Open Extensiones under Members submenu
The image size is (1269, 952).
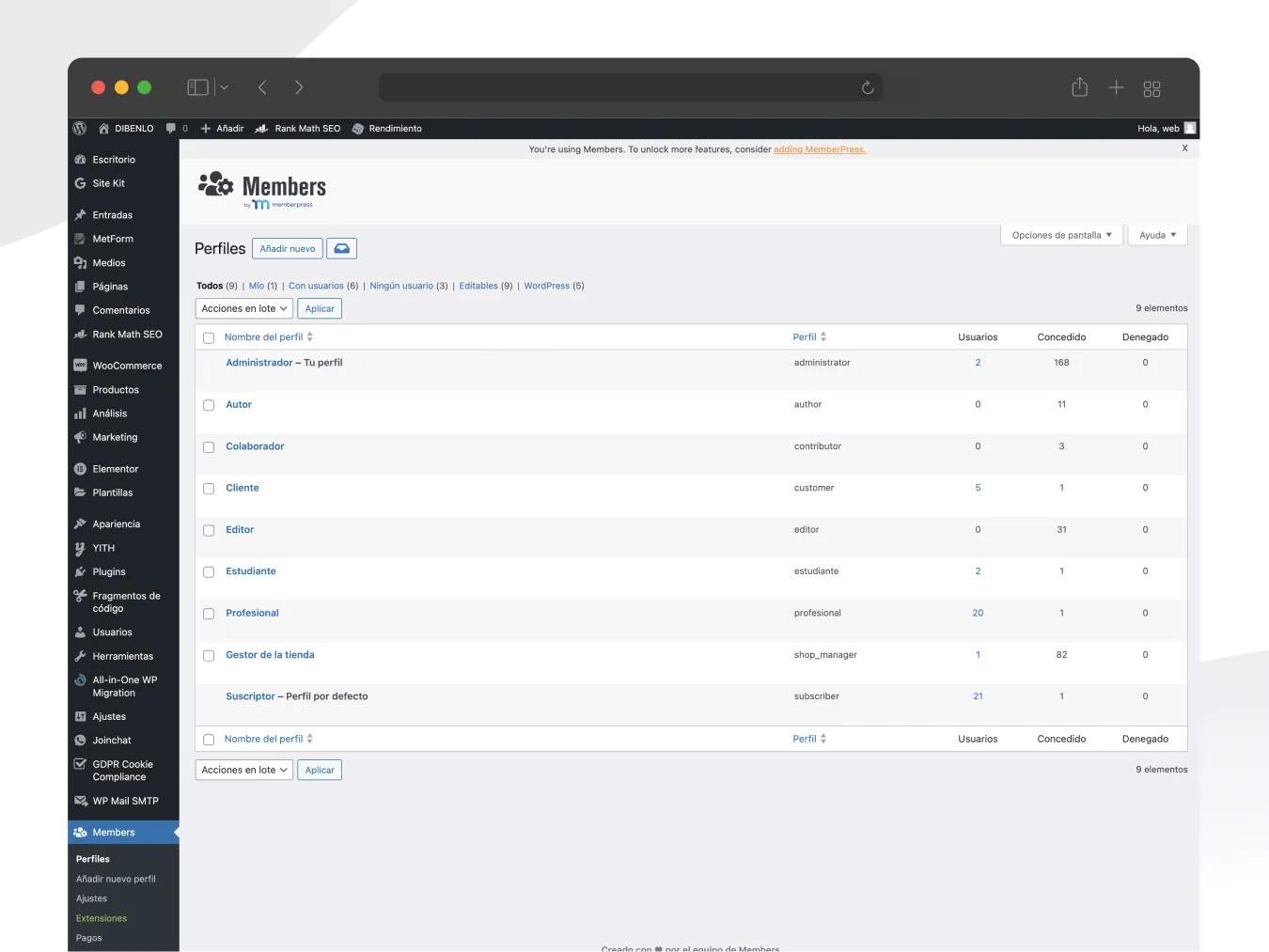pos(101,918)
